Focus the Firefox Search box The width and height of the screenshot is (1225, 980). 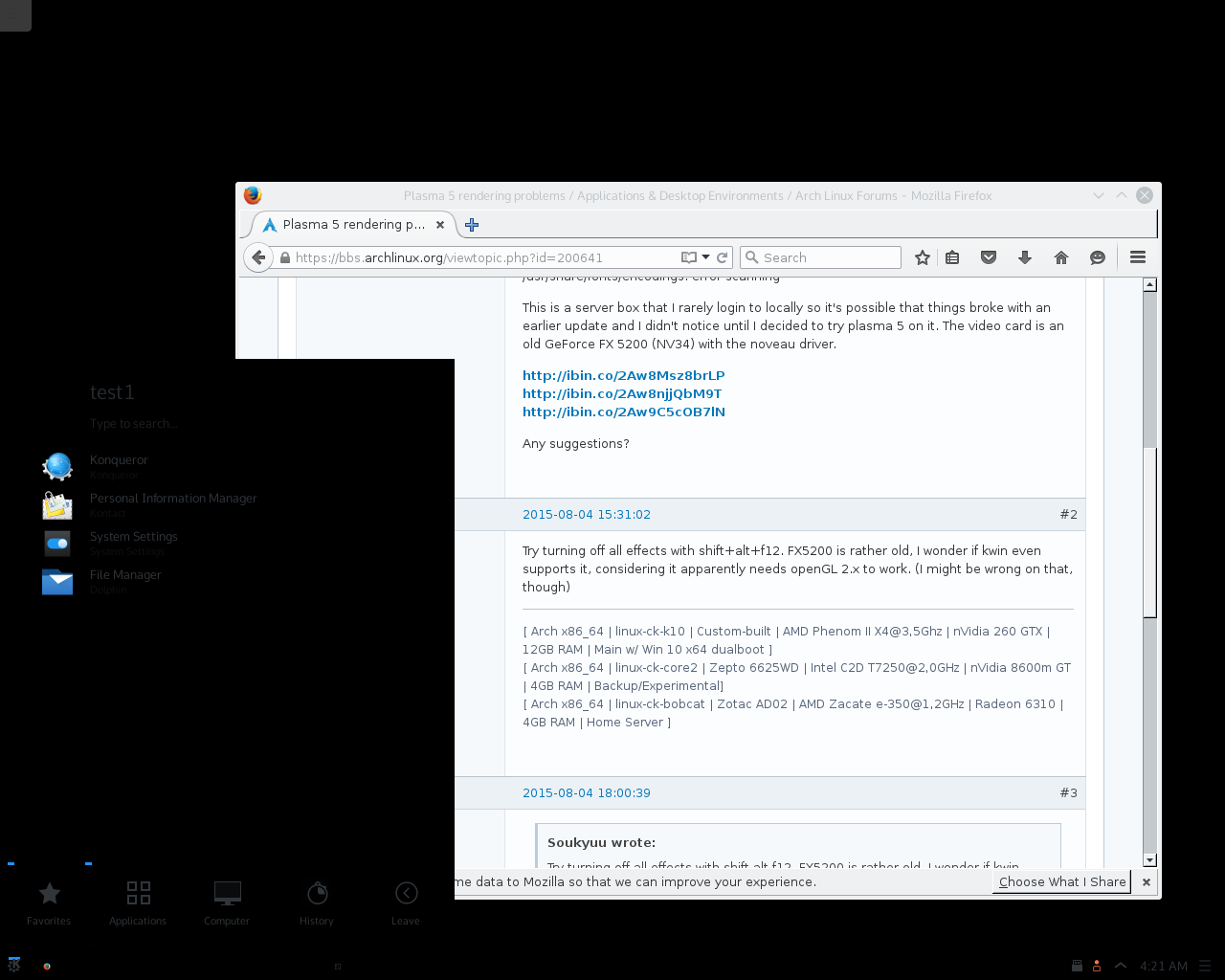point(821,257)
